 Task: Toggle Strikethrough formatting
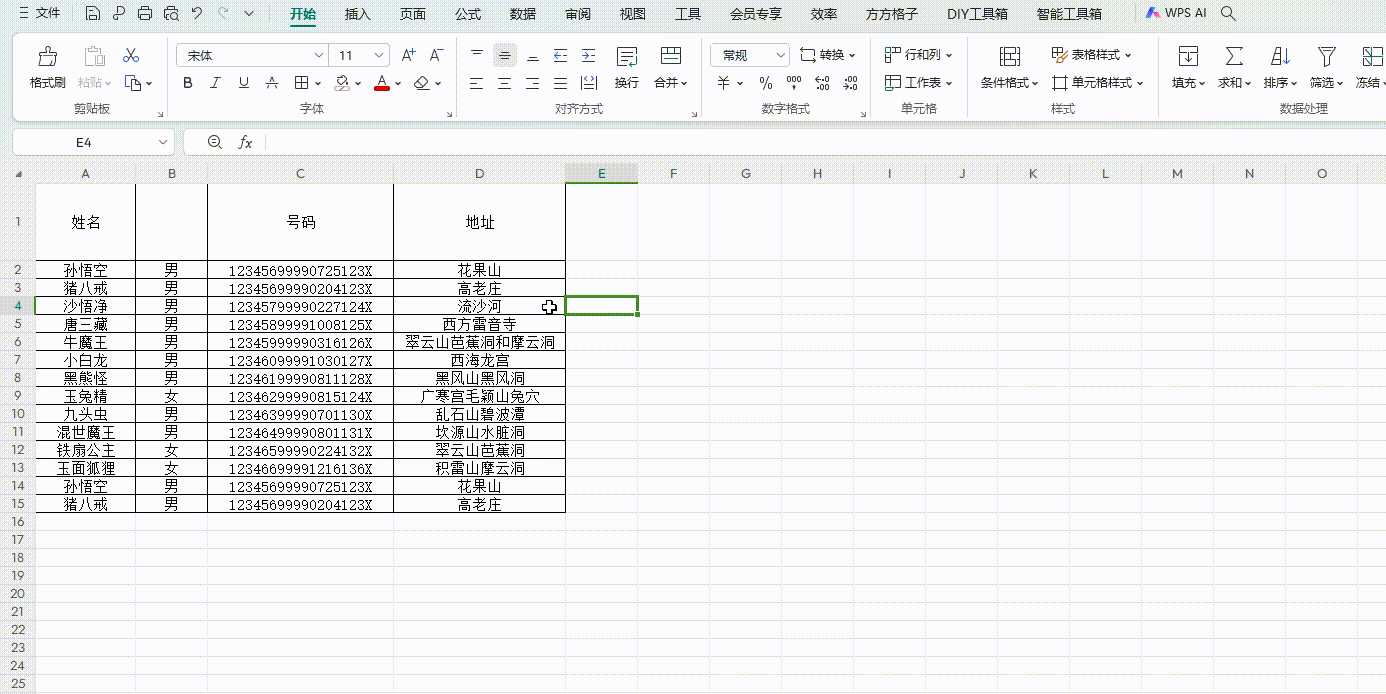point(271,83)
